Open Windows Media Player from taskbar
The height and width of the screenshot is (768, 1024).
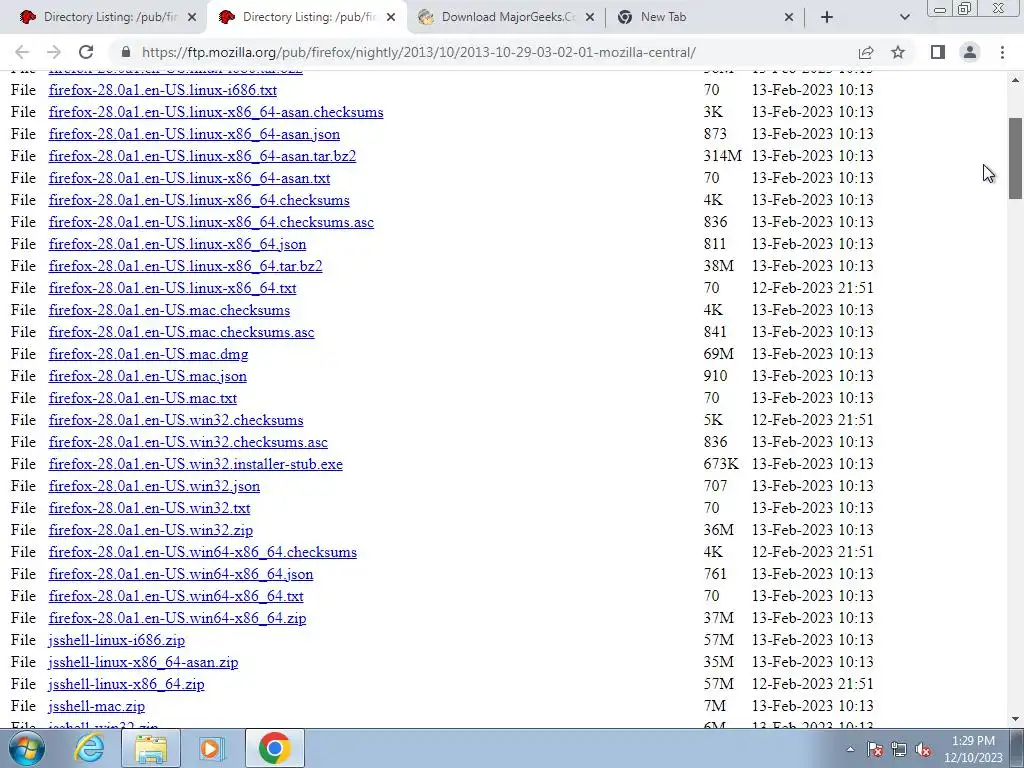(x=211, y=748)
